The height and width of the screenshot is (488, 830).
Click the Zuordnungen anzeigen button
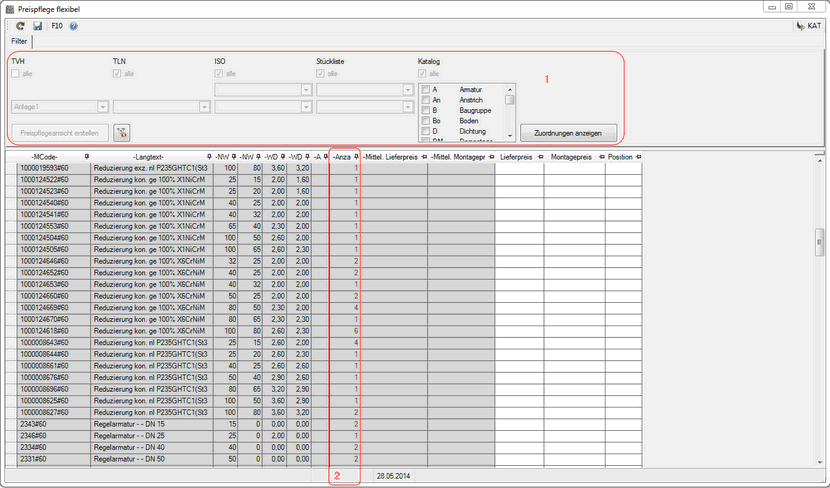coord(568,132)
